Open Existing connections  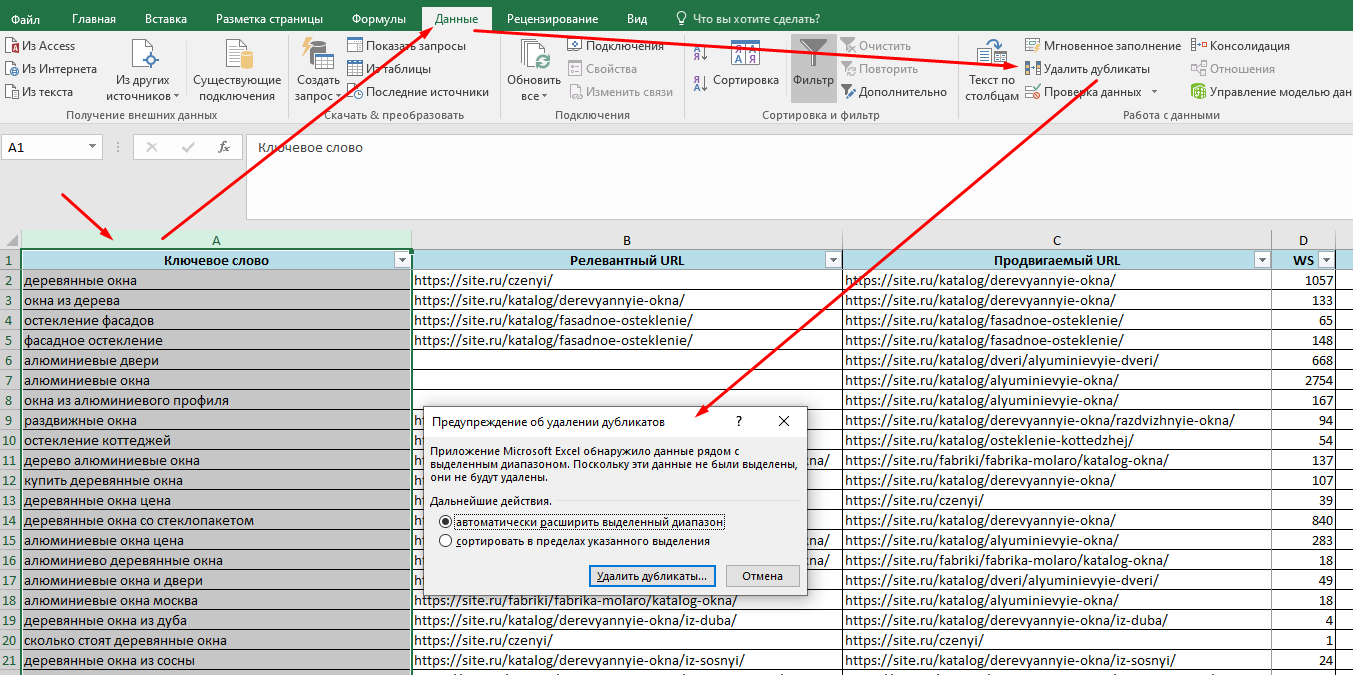point(237,70)
